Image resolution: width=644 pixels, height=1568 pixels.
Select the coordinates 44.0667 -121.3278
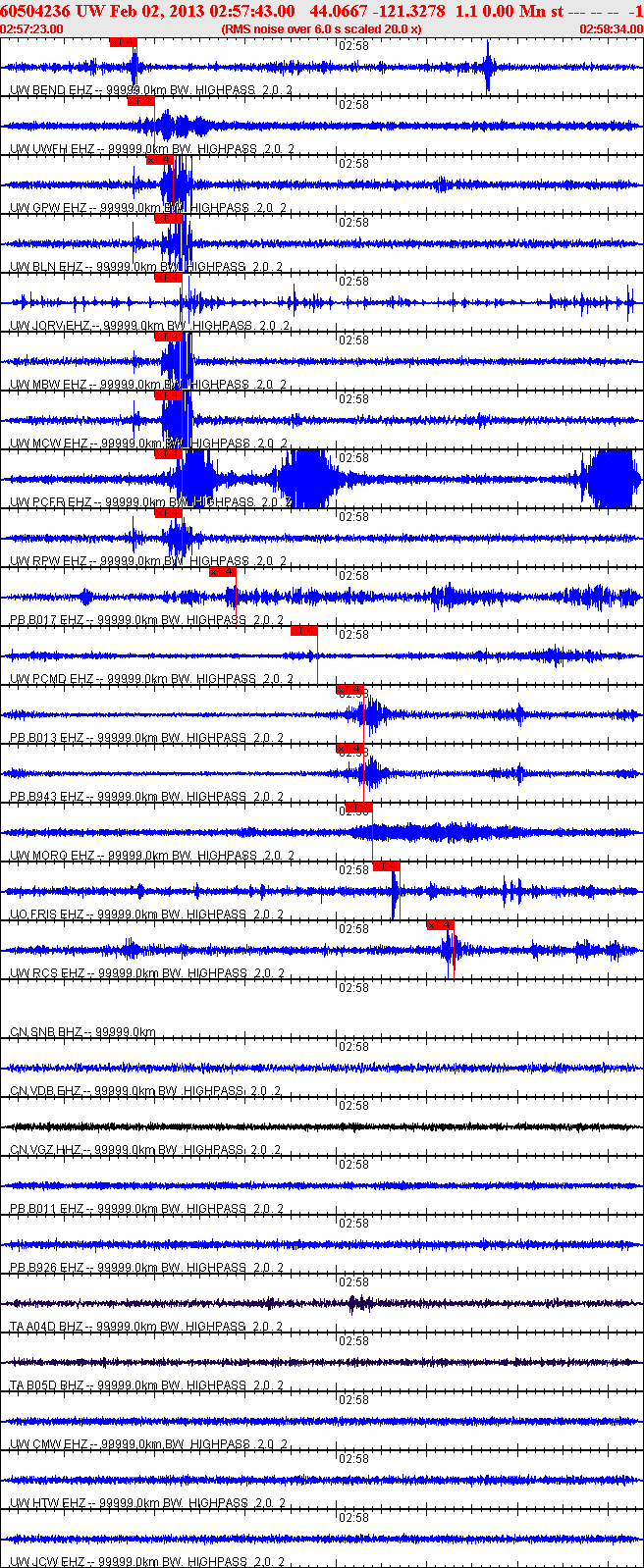377,11
